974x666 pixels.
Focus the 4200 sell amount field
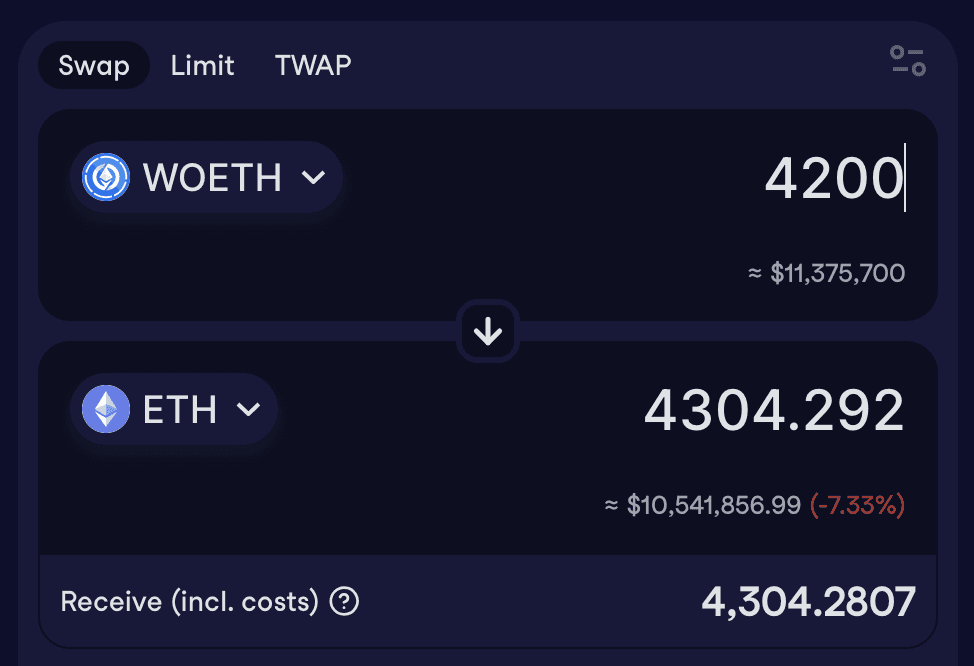(x=833, y=178)
